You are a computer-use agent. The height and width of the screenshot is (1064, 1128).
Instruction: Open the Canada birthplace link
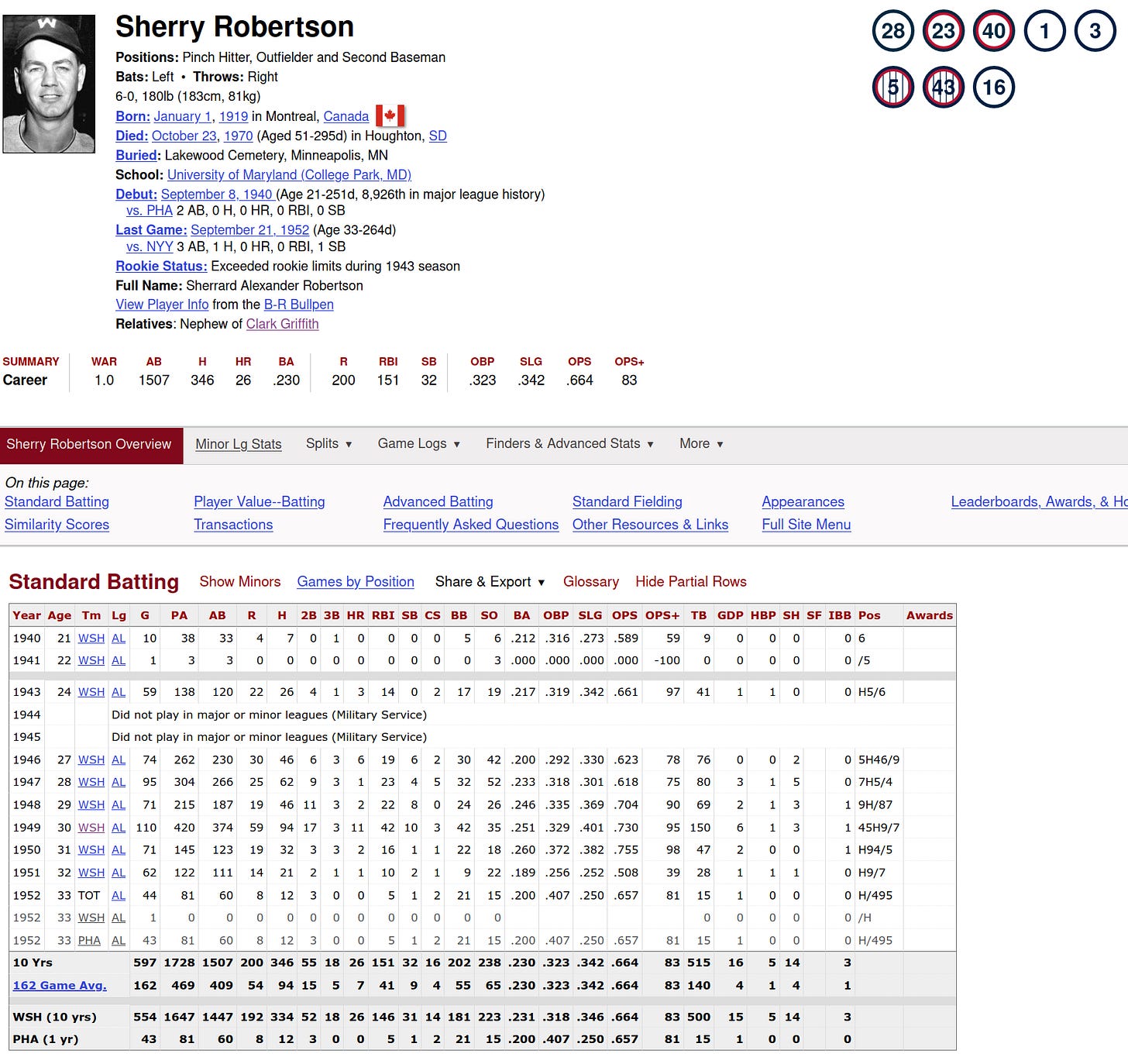[x=346, y=116]
